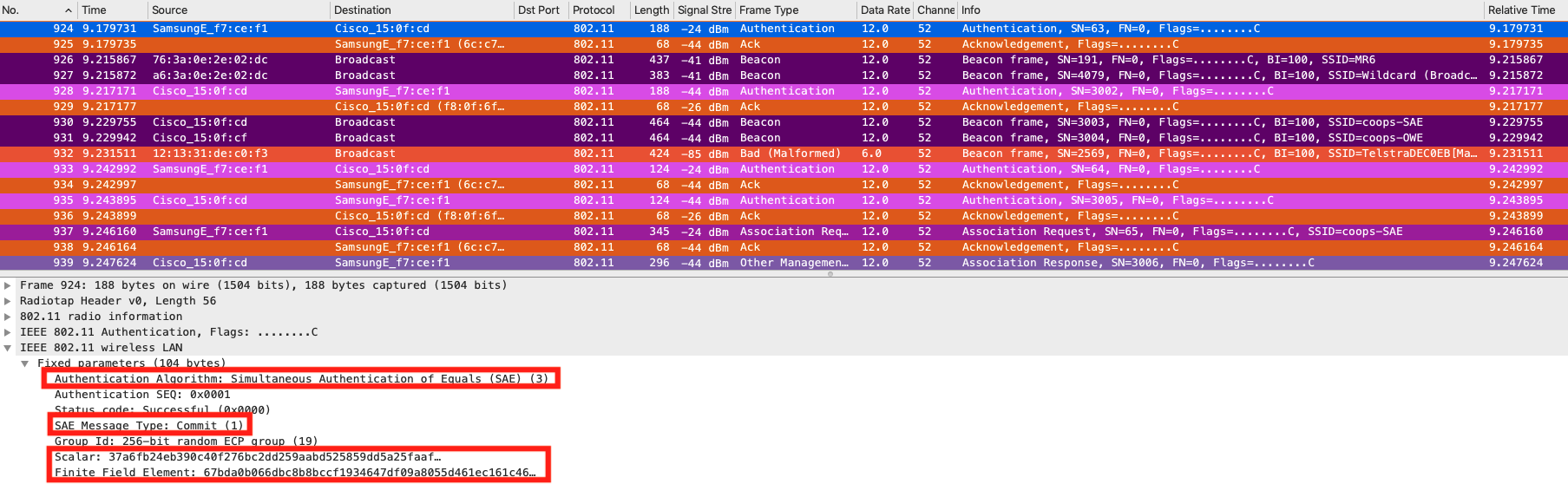Screen dimensions: 1568x497
Task: Select malformed beacon packet 932
Action: pyautogui.click(x=781, y=154)
